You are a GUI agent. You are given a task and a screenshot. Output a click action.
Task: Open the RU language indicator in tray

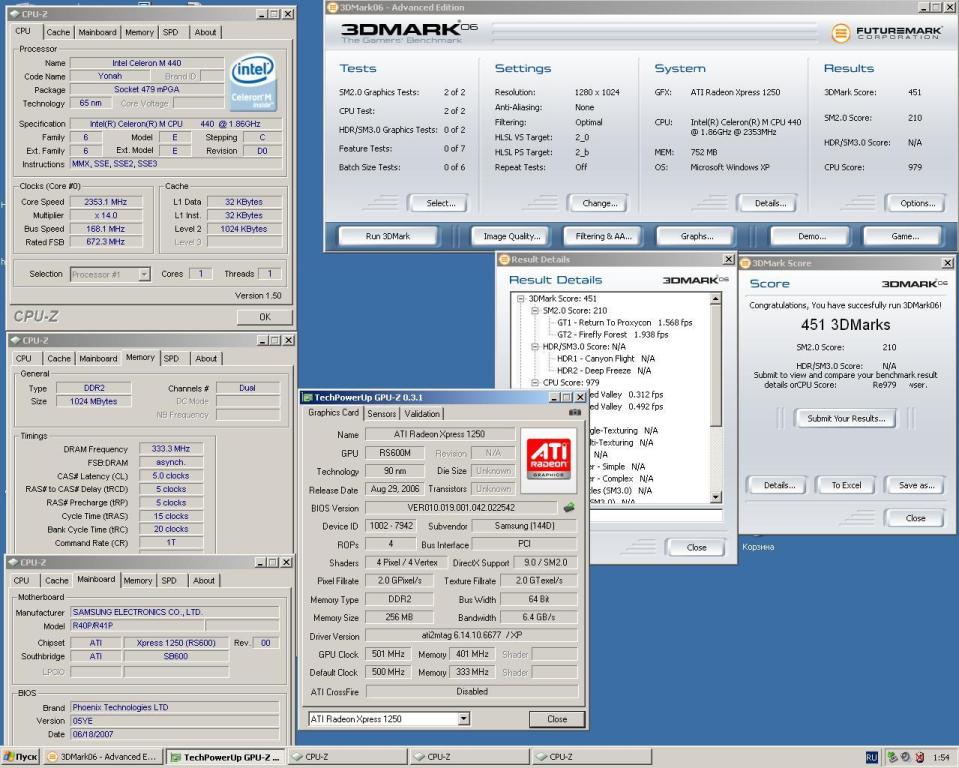872,757
